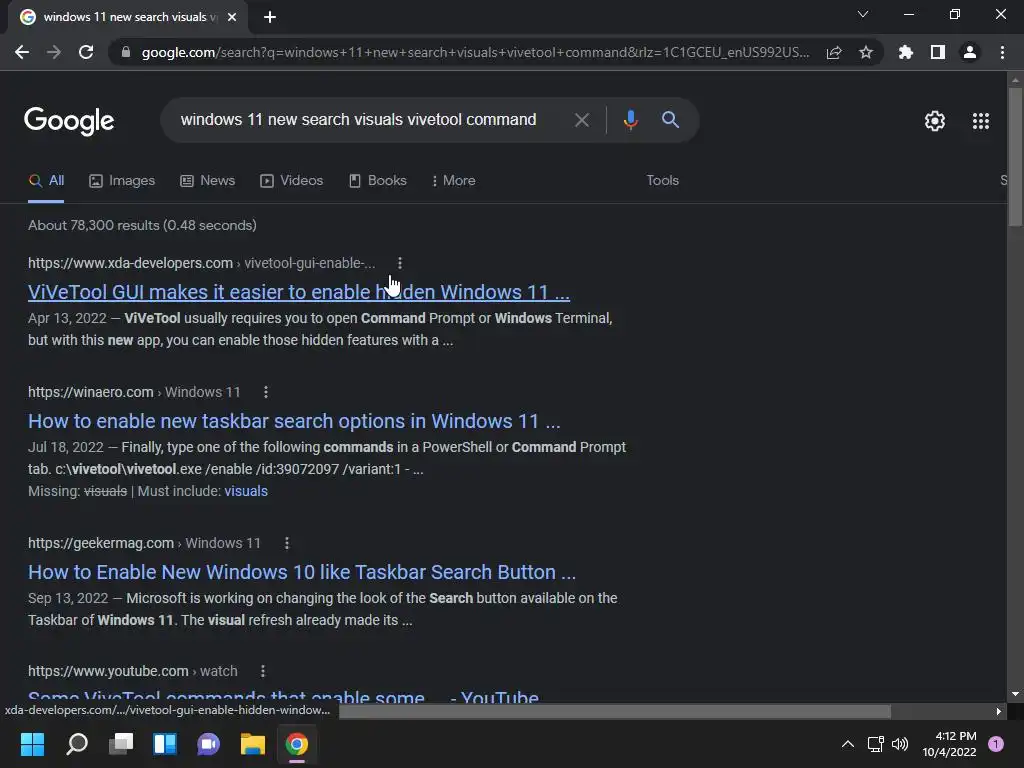Click the horizontal scrollbar thumb
The image size is (1024, 768).
click(614, 711)
